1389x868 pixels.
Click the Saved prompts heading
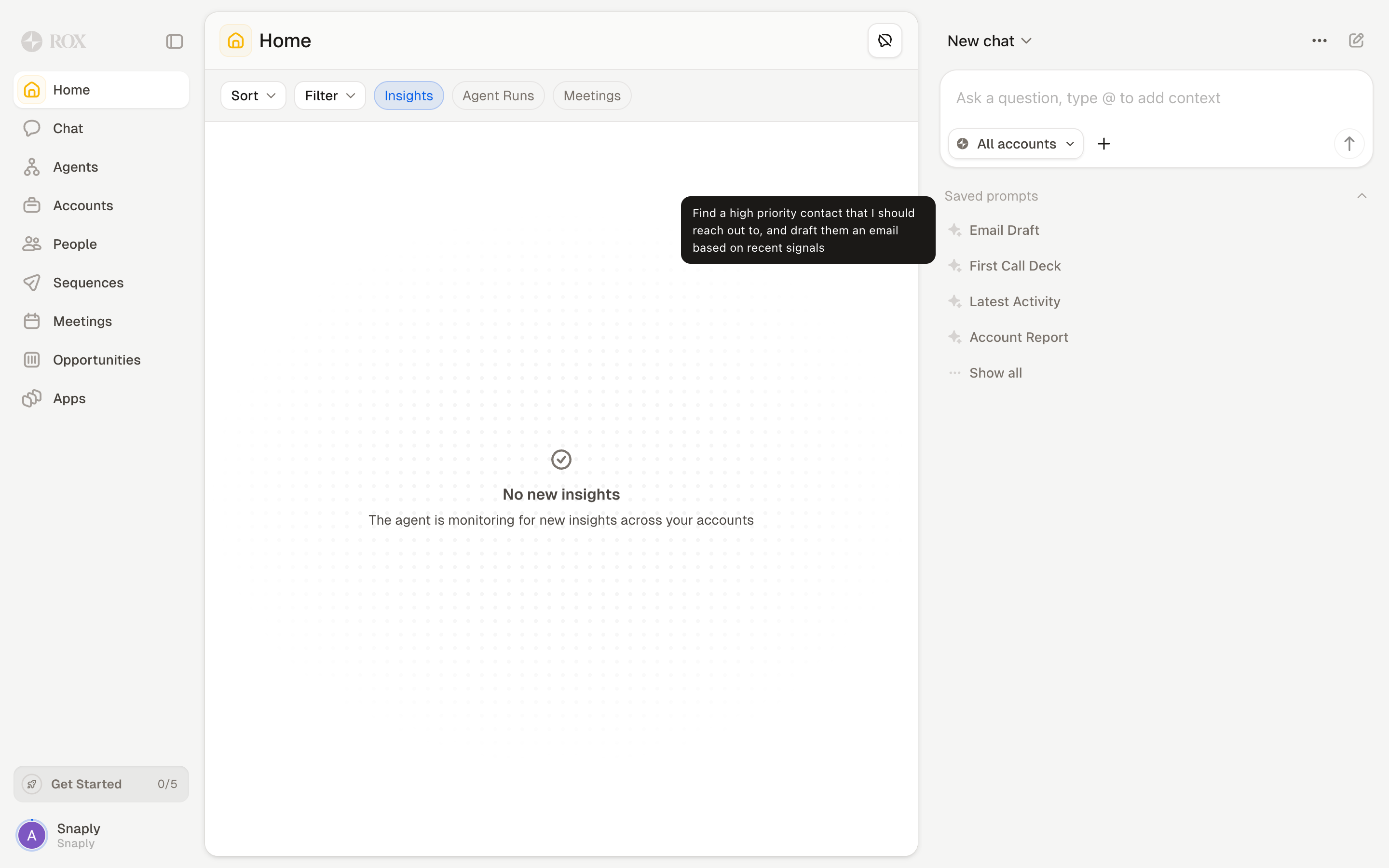click(x=991, y=196)
